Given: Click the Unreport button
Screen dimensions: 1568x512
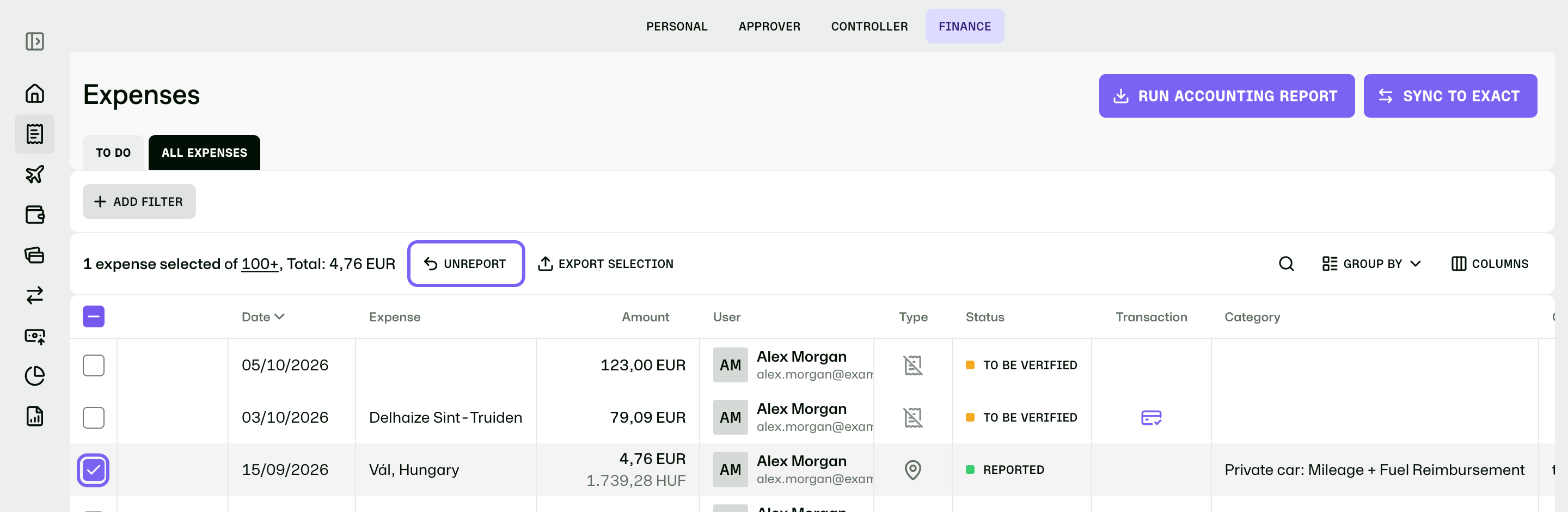Looking at the screenshot, I should pos(466,264).
